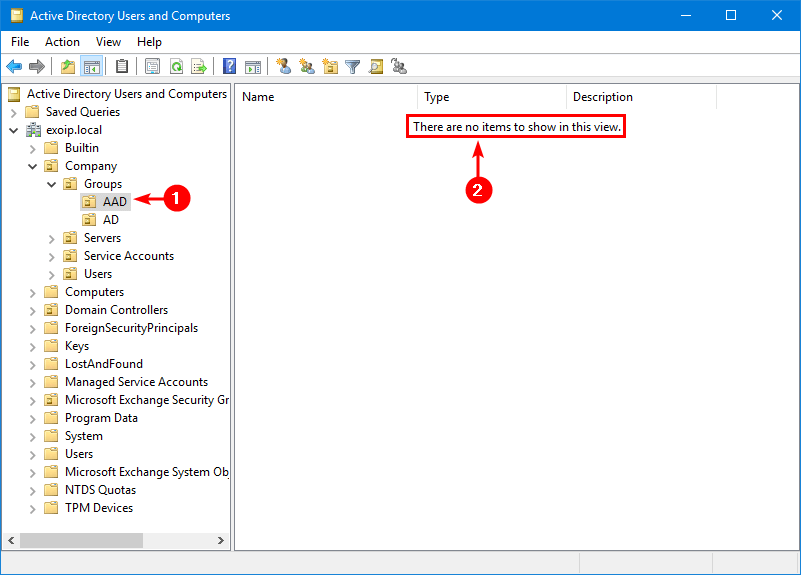Image resolution: width=801 pixels, height=575 pixels.
Task: Collapse the exoip.local domain node
Action: click(14, 130)
